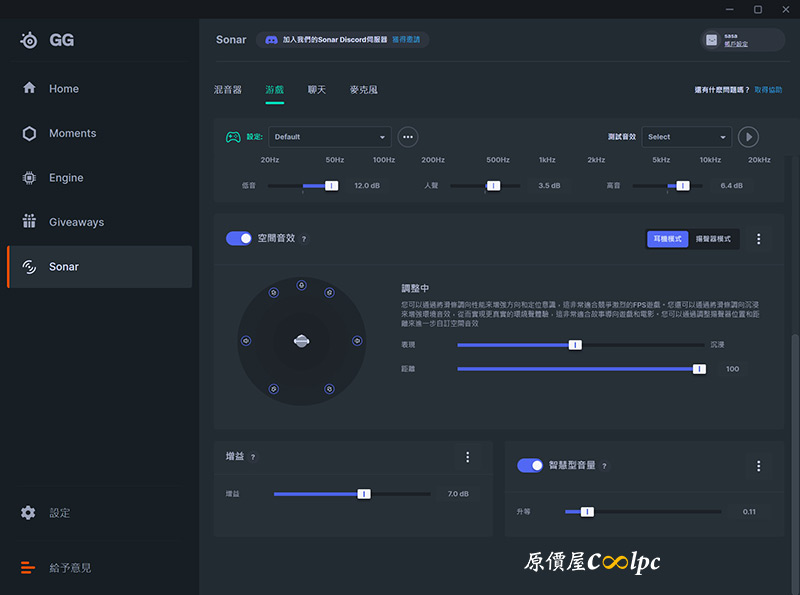This screenshot has width=800, height=595.
Task: Switch to the 混音器 mixer tab
Action: click(228, 90)
